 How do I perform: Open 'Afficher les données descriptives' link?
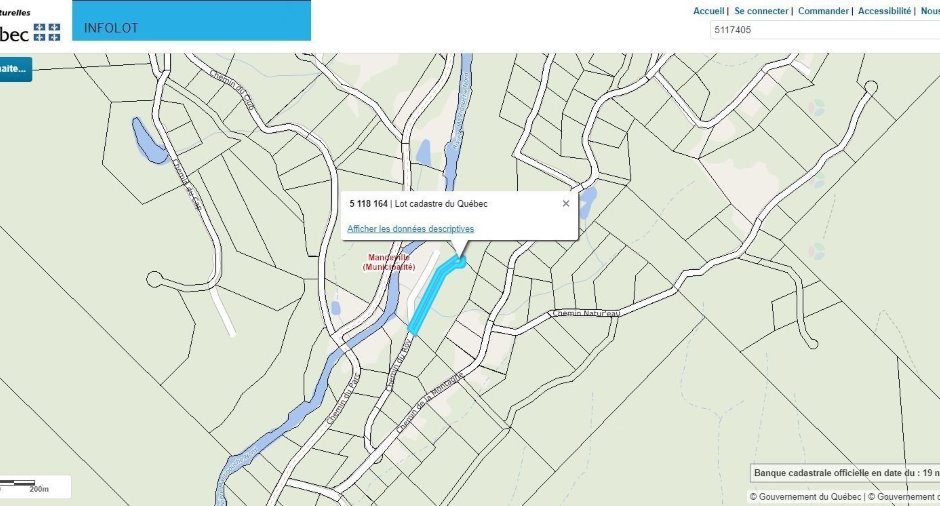tap(411, 229)
